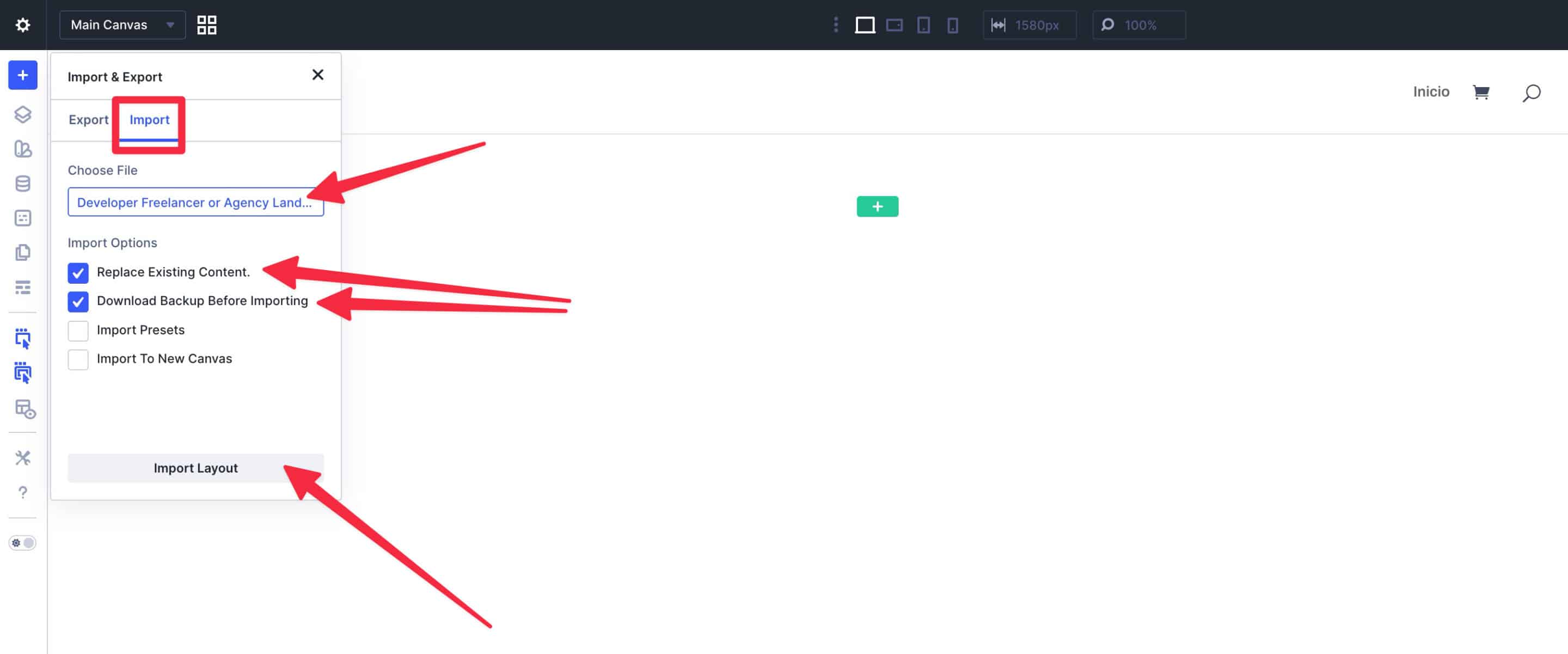This screenshot has width=1568, height=654.
Task: Switch to desktop viewport icon
Action: pos(865,25)
